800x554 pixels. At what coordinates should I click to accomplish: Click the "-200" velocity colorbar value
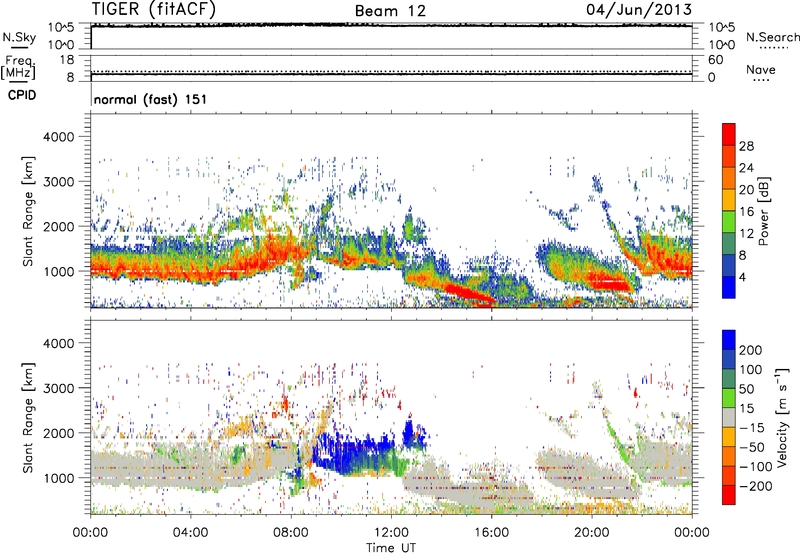(755, 486)
